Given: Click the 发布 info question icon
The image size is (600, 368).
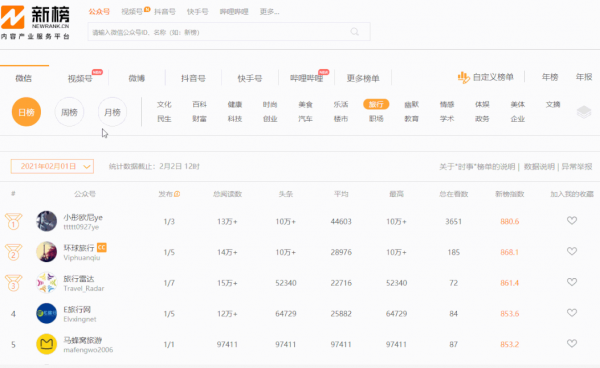Looking at the screenshot, I should (x=177, y=194).
